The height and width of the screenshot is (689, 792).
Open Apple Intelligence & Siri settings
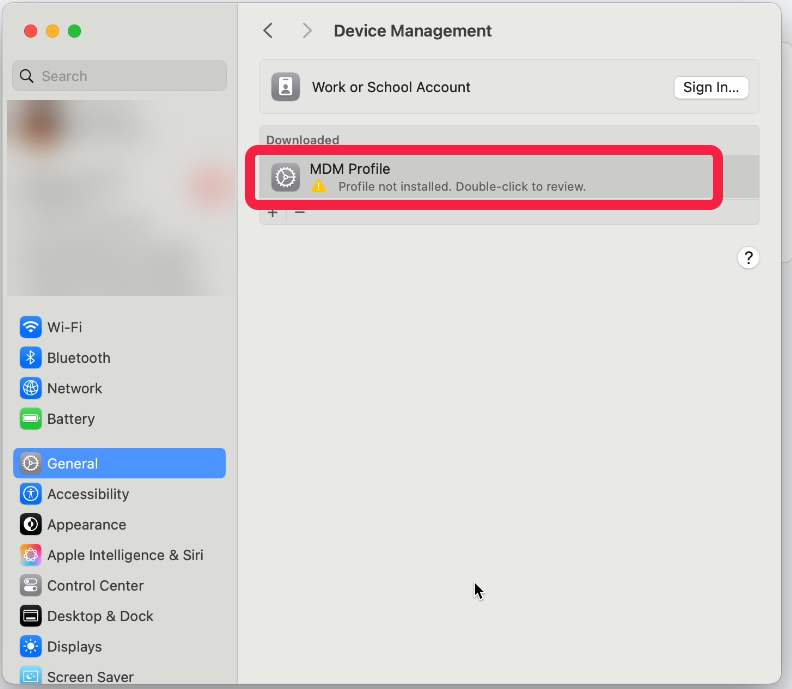(x=119, y=555)
